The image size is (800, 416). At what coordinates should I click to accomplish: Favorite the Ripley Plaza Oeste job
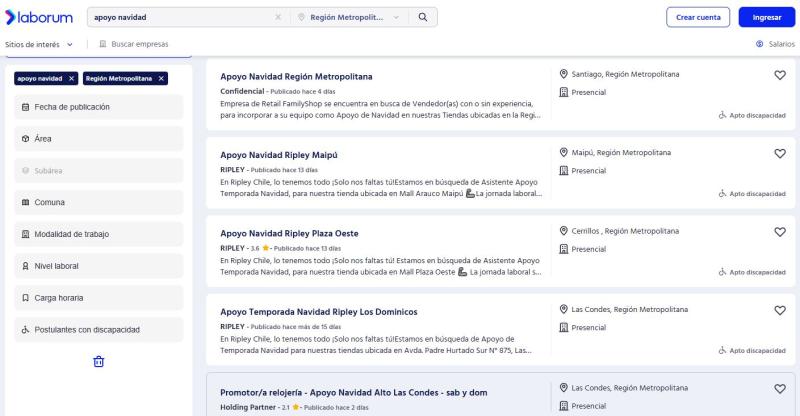[x=780, y=232]
